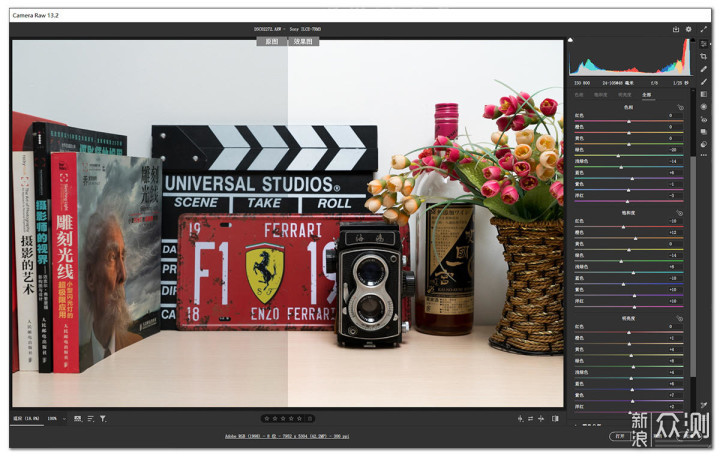The width and height of the screenshot is (720, 457).
Task: Adjust Hue aqua slider handle
Action: tap(621, 167)
